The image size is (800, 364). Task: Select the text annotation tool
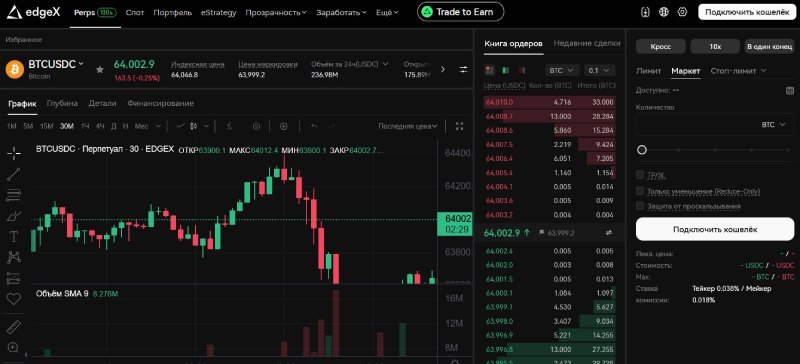[14, 236]
